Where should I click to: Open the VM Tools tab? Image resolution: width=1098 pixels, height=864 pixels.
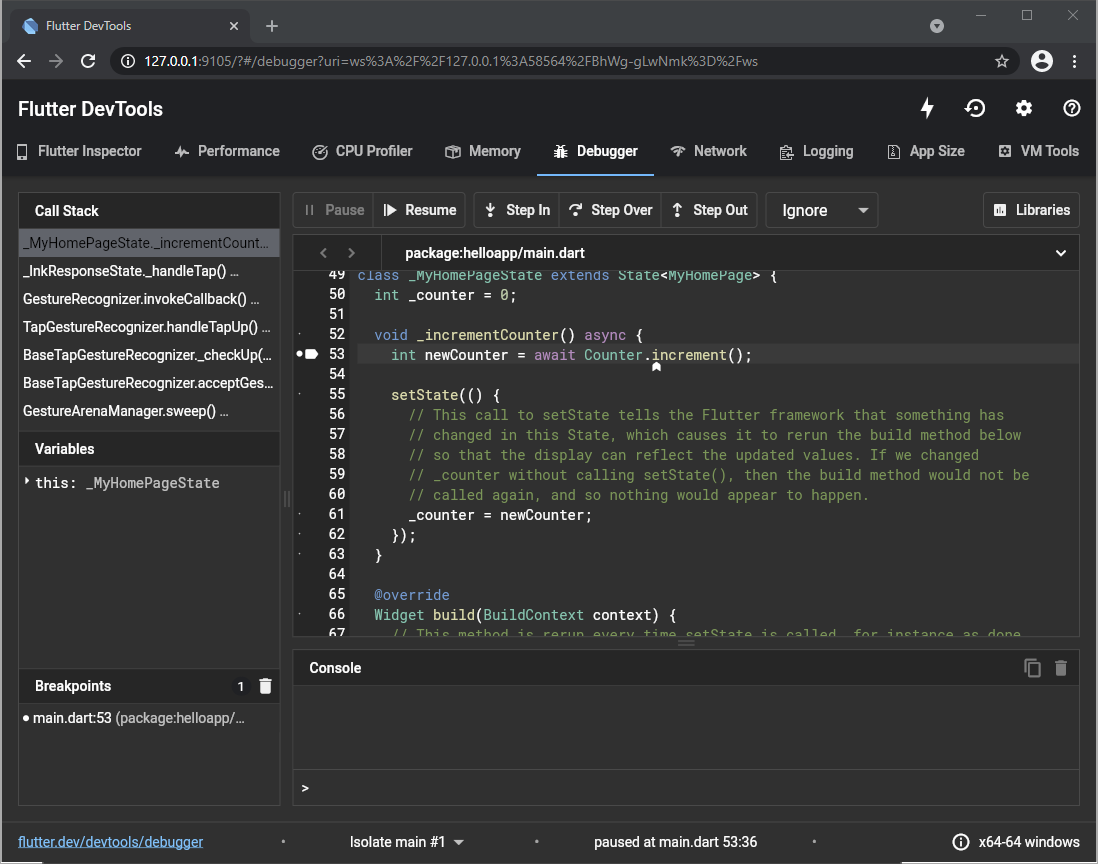[x=1038, y=151]
